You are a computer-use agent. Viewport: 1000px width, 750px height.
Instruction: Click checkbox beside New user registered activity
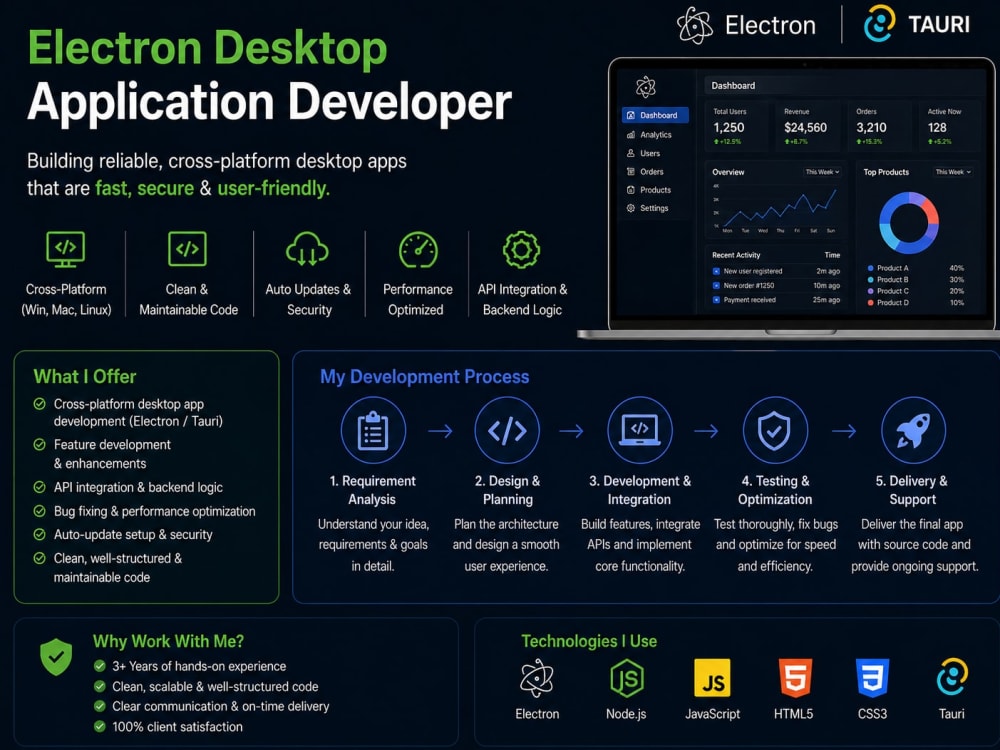(x=716, y=271)
